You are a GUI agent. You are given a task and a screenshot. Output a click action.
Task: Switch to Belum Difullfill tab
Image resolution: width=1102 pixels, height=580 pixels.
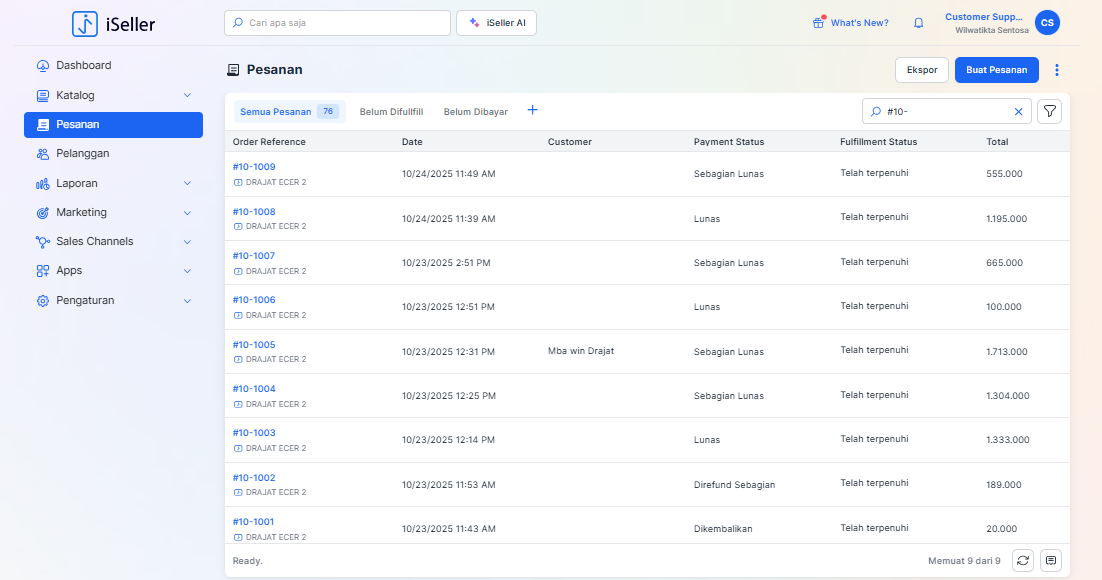tap(391, 112)
